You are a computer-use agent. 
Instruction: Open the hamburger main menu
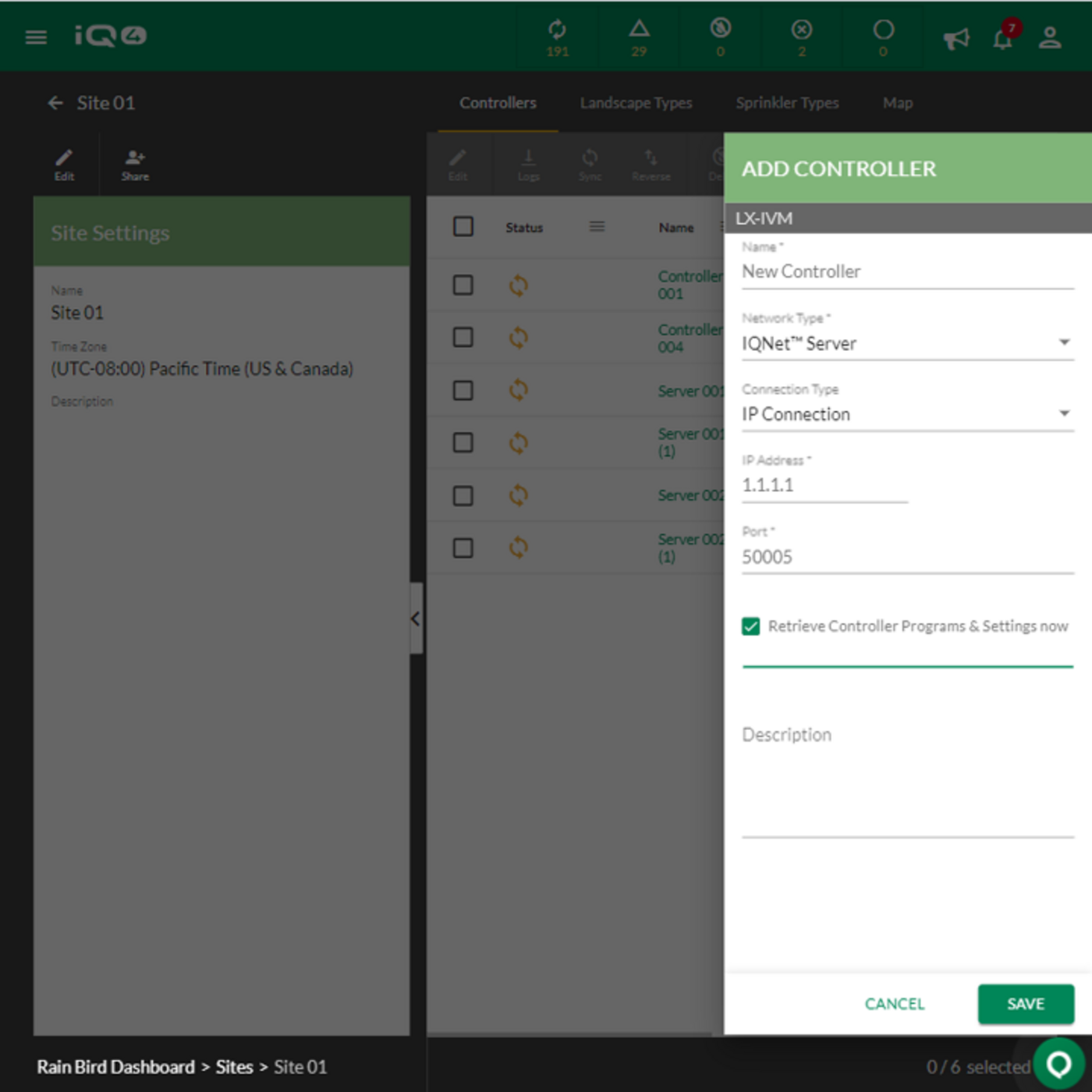click(x=36, y=37)
